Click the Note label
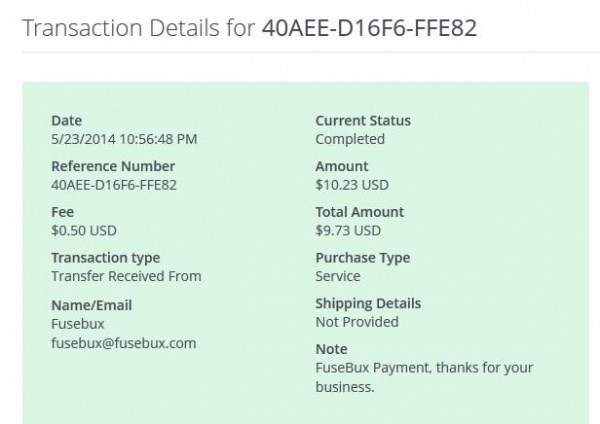 pos(332,349)
